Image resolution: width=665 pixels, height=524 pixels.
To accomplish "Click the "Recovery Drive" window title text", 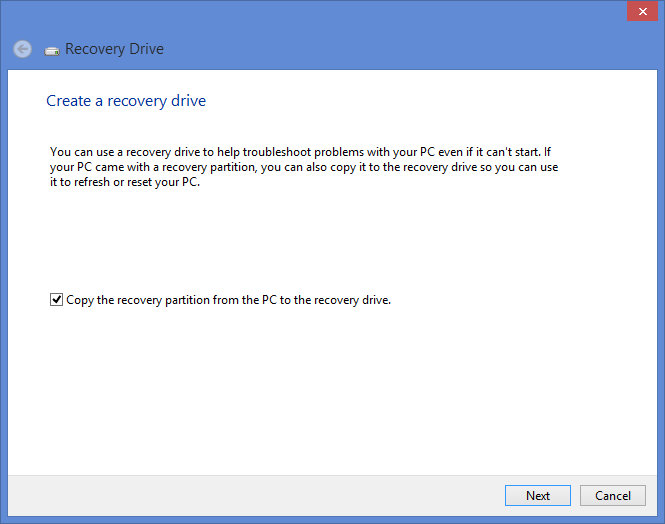I will (x=114, y=49).
